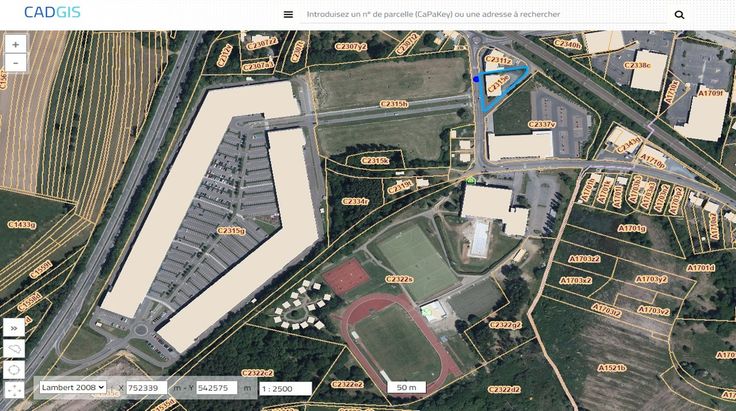Open the Lambert 2008 coordinate system dropdown
736x411 pixels.
(x=73, y=387)
